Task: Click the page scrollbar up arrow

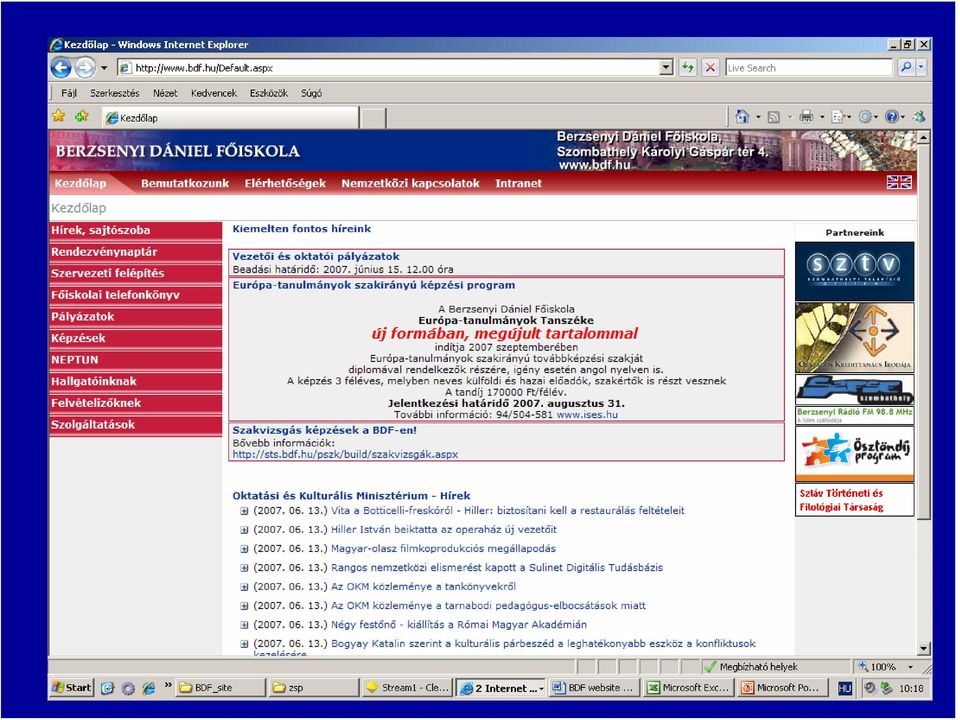Action: pyautogui.click(x=923, y=137)
